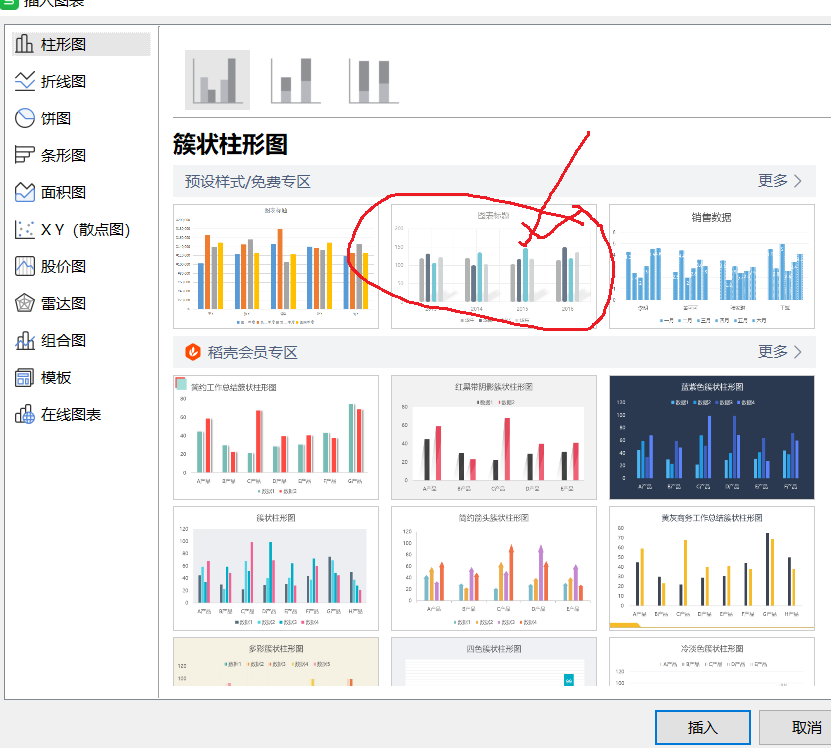
Task: Pick the dark 蓝紫色簇状柱形图 template
Action: pyautogui.click(x=712, y=437)
